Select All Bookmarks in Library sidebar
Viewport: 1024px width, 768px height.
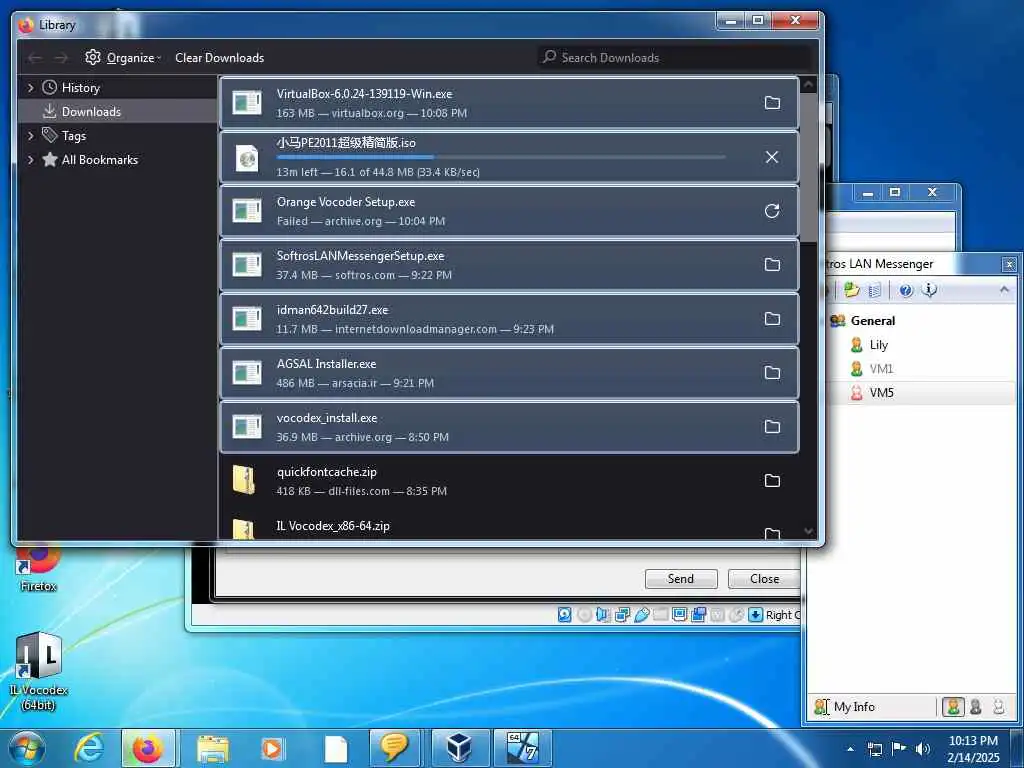pyautogui.click(x=118, y=159)
